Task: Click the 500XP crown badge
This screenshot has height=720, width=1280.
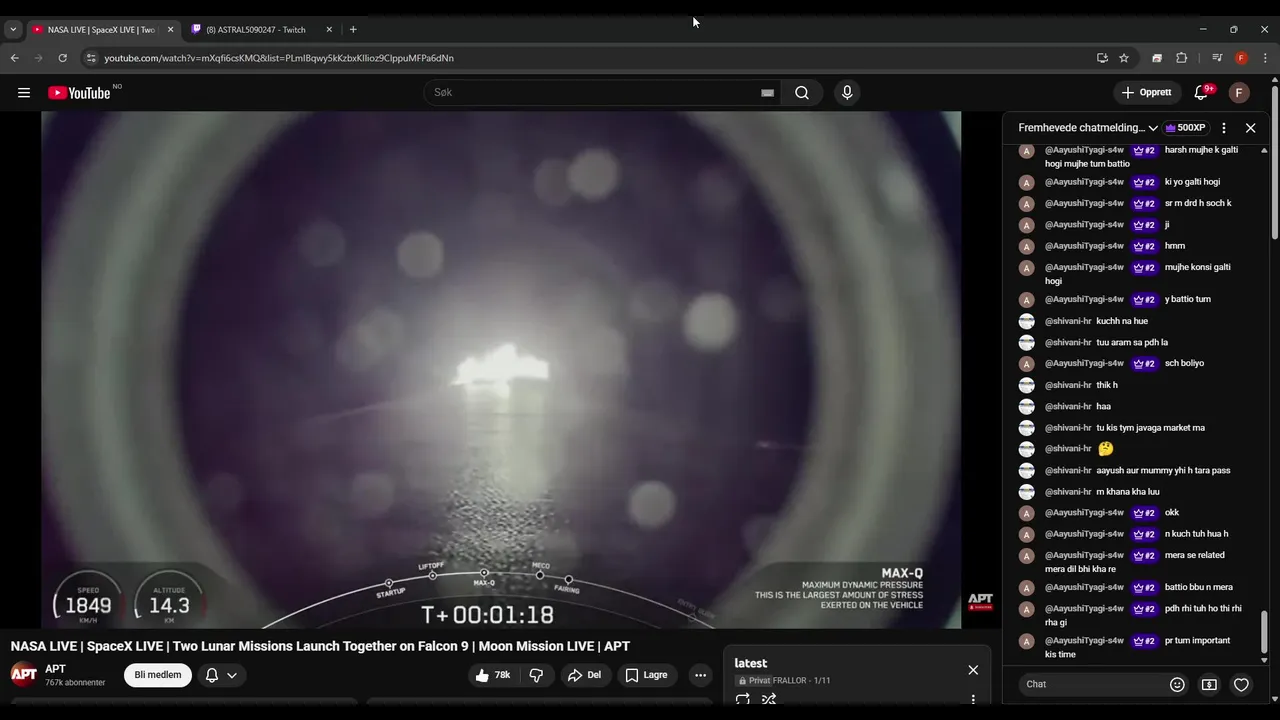Action: [1186, 128]
